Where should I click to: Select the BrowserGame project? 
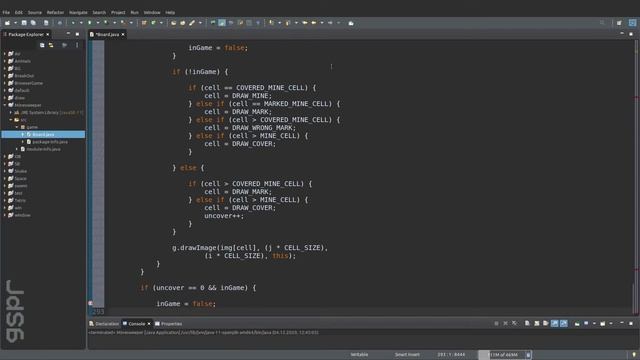[x=29, y=83]
